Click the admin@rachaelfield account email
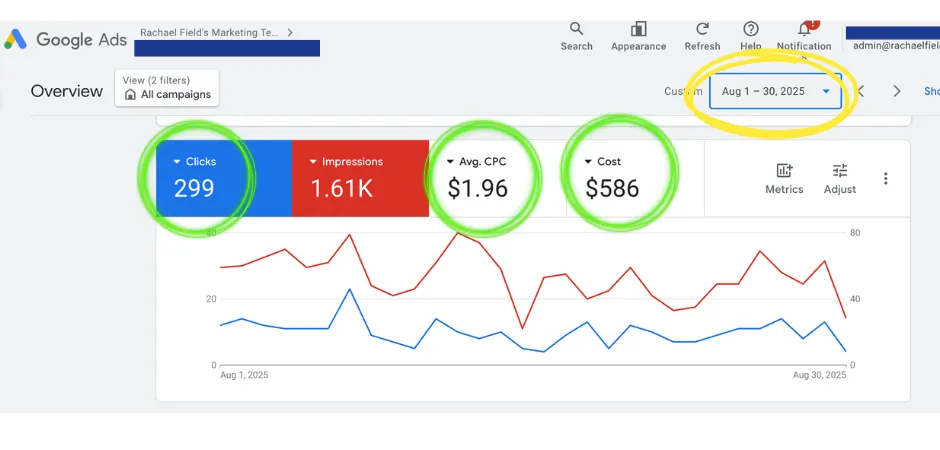Screen dimensions: 940x450 tap(896, 45)
